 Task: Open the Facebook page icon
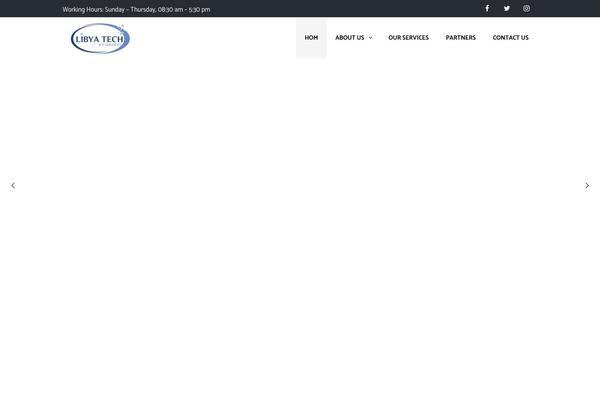pos(487,8)
